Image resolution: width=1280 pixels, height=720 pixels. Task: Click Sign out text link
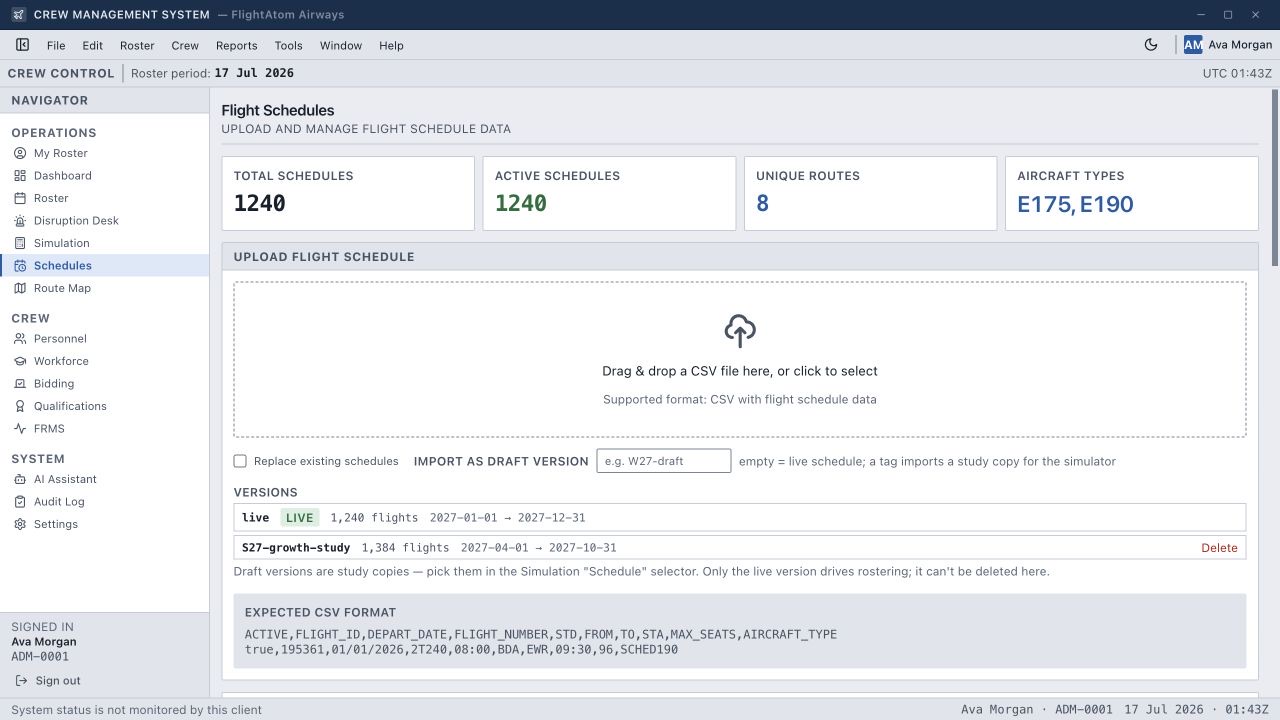click(58, 681)
